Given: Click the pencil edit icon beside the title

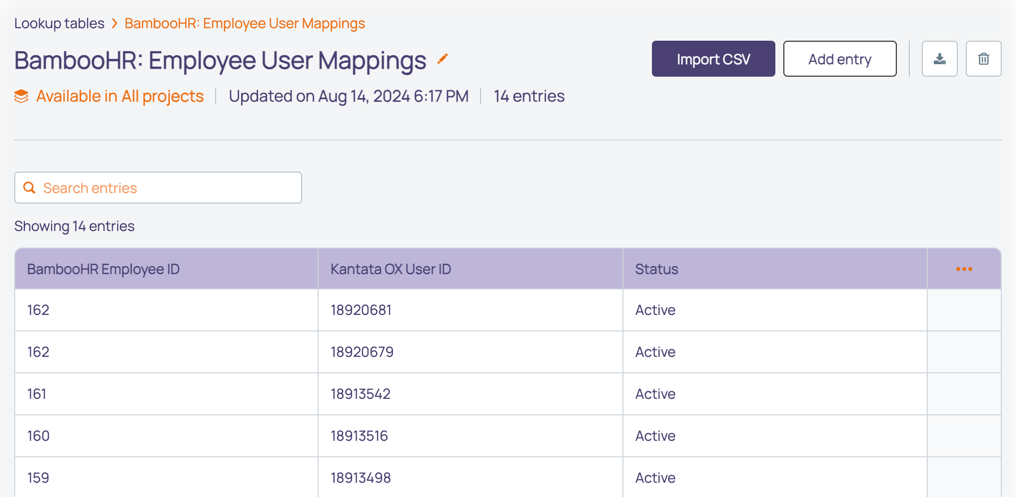Looking at the screenshot, I should [x=443, y=59].
